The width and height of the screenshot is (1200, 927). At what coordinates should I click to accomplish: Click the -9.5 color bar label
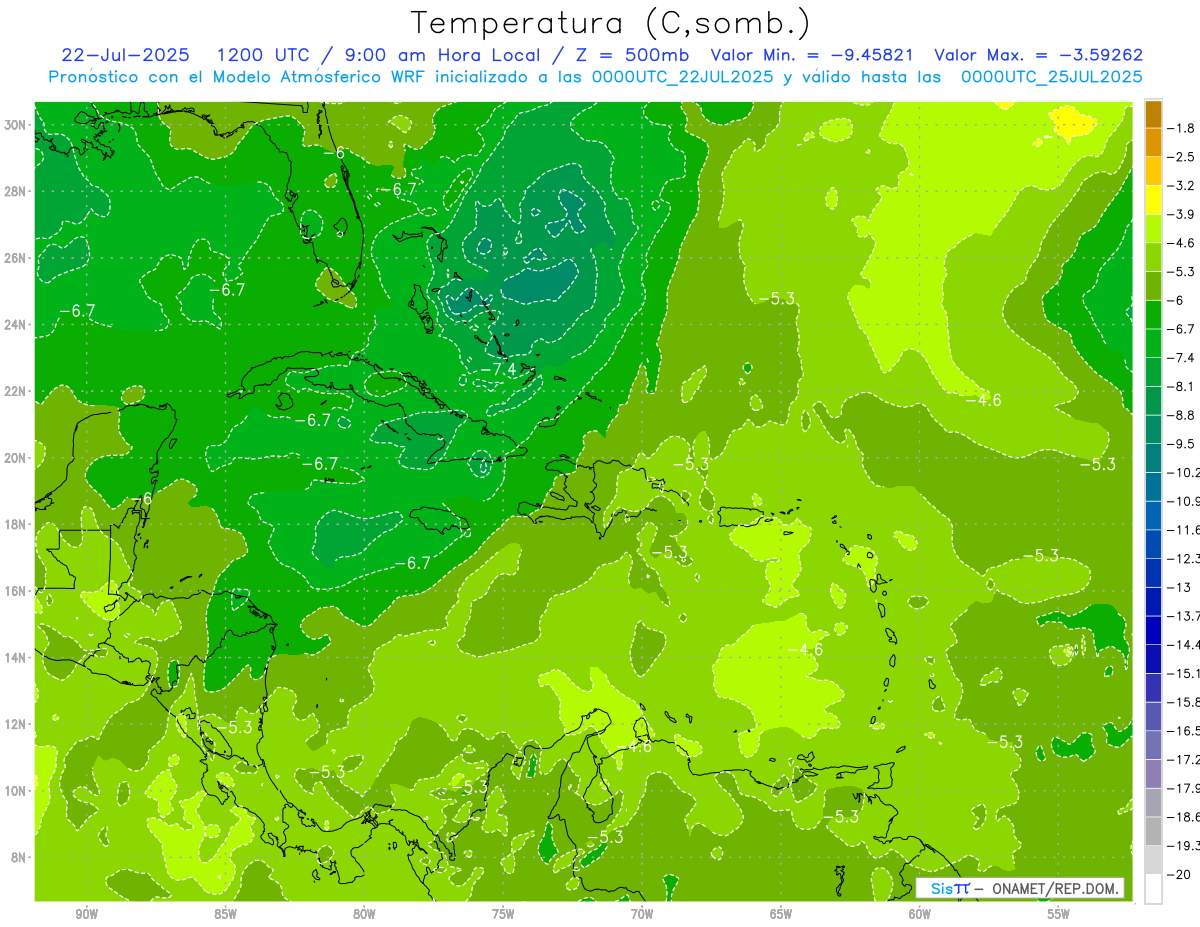coord(1183,444)
